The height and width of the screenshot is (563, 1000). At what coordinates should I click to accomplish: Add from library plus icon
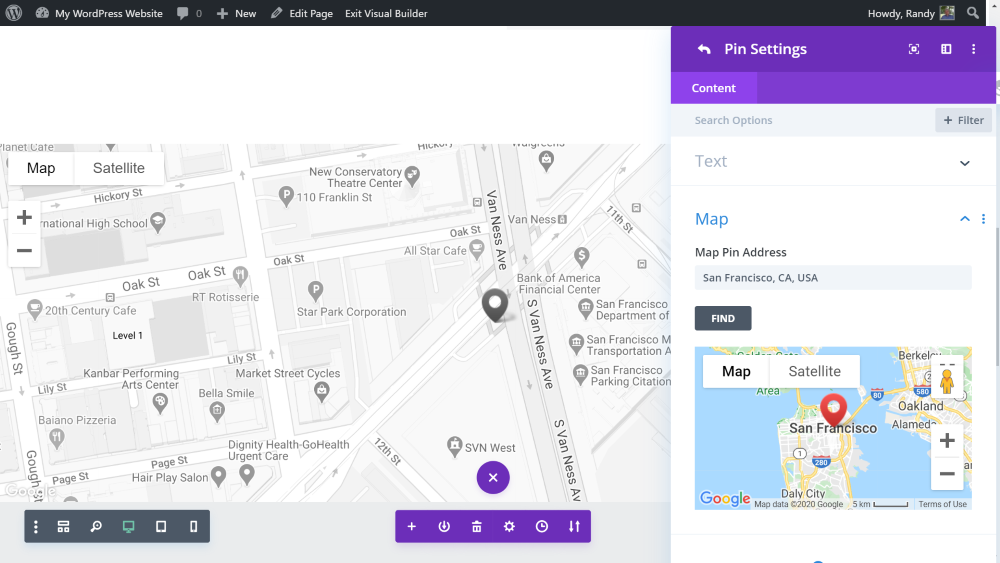pyautogui.click(x=411, y=527)
